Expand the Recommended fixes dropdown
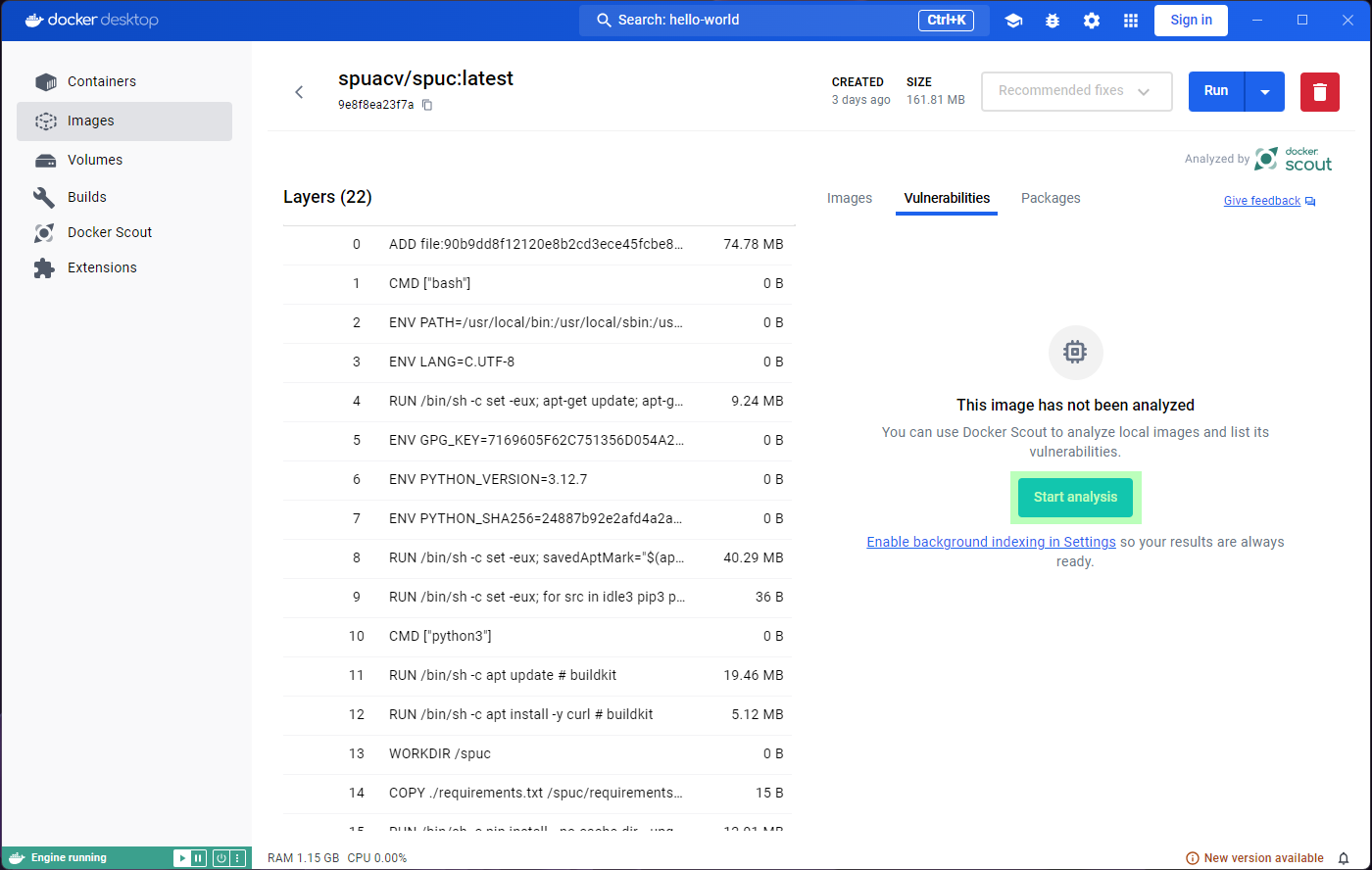The image size is (1372, 870). pos(1076,91)
